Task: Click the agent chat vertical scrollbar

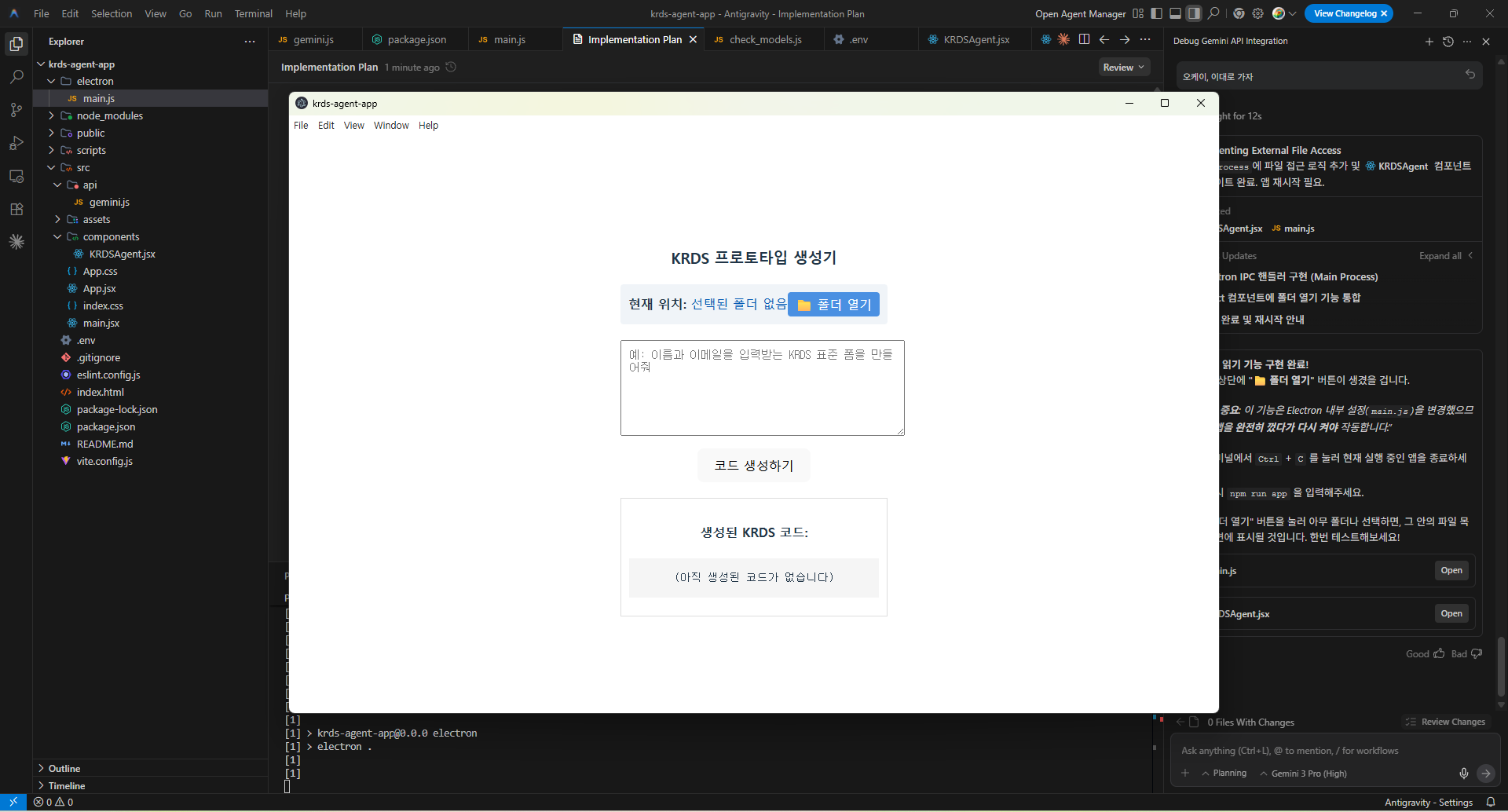Action: click(1501, 666)
